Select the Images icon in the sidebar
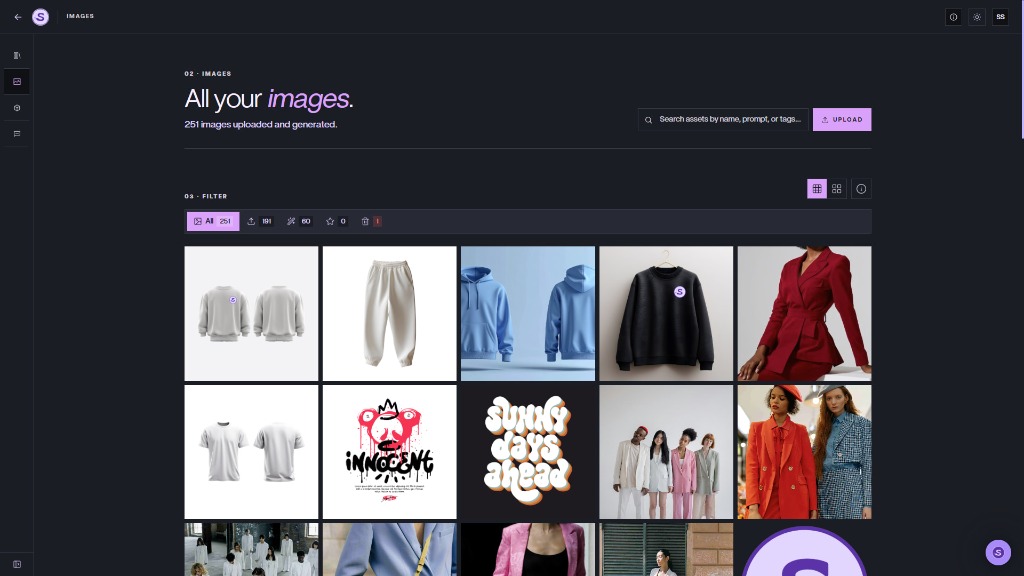The image size is (1024, 576). tap(17, 82)
